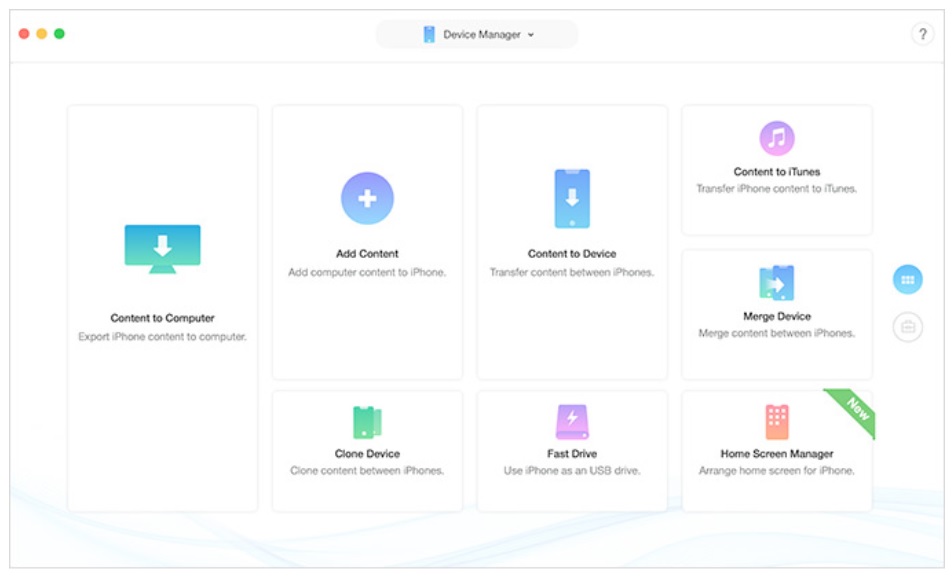Click the Content to Device phone icon
952x578 pixels.
point(572,199)
